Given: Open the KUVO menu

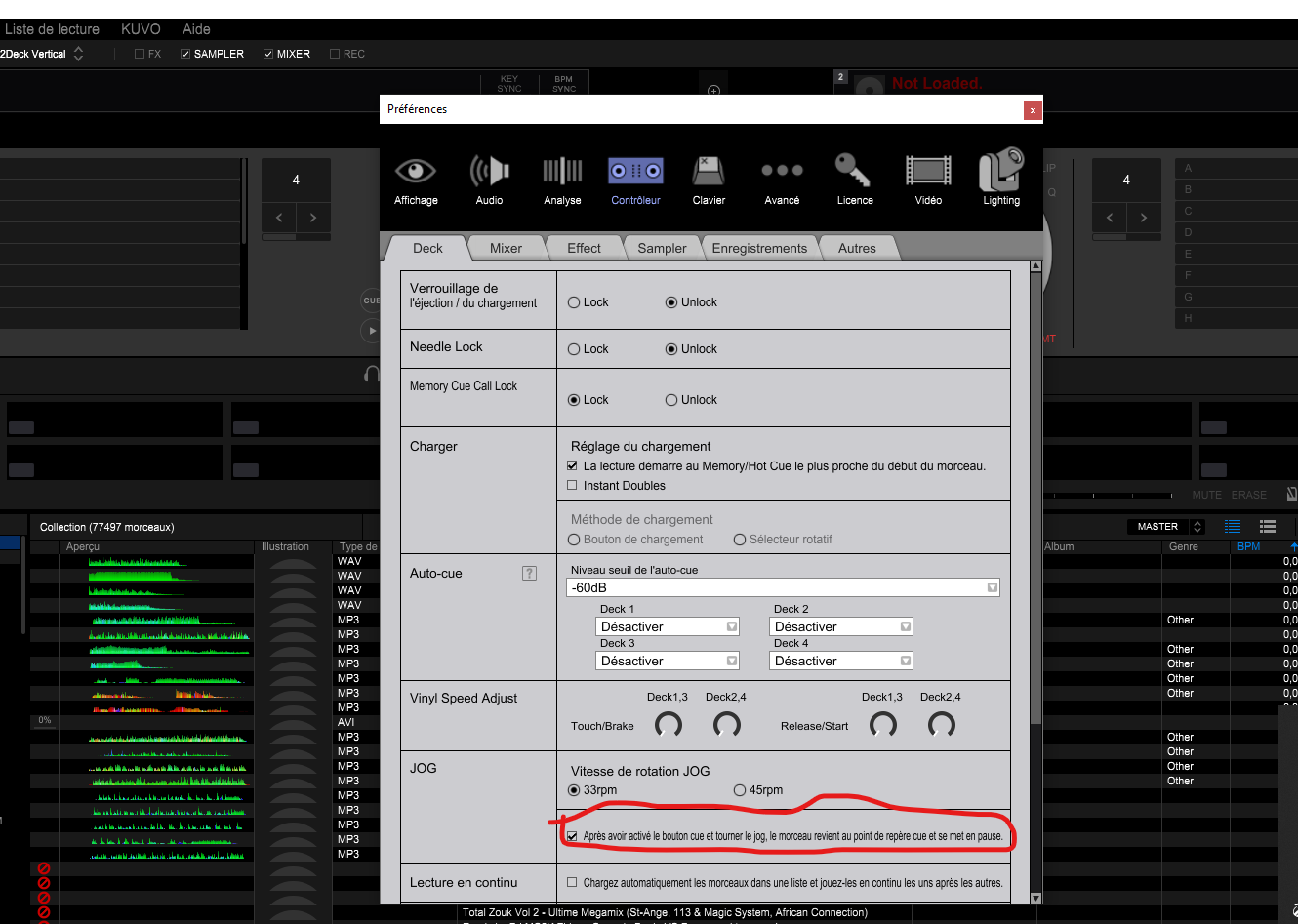Looking at the screenshot, I should click(141, 29).
